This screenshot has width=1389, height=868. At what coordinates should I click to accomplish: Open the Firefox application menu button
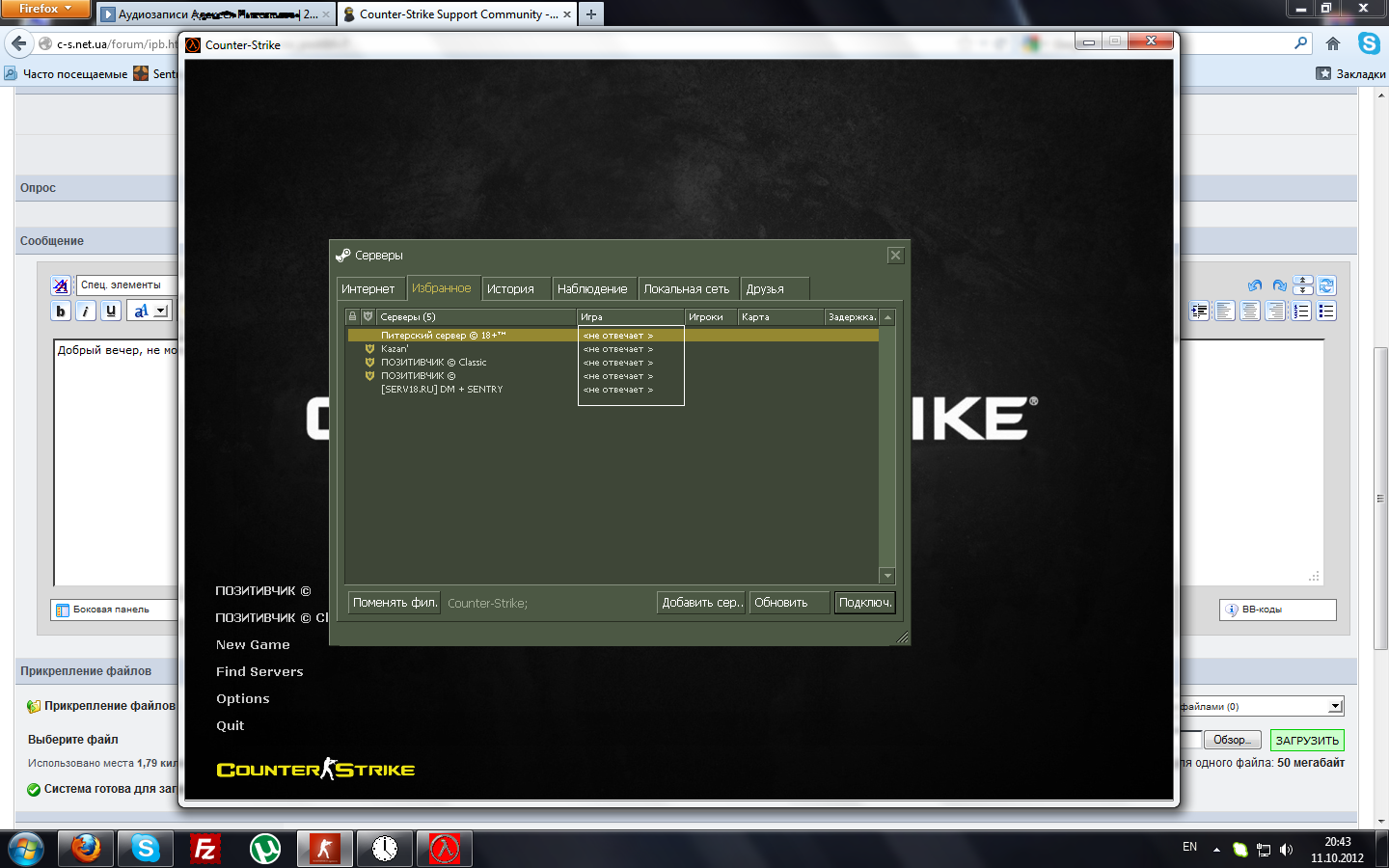[45, 9]
